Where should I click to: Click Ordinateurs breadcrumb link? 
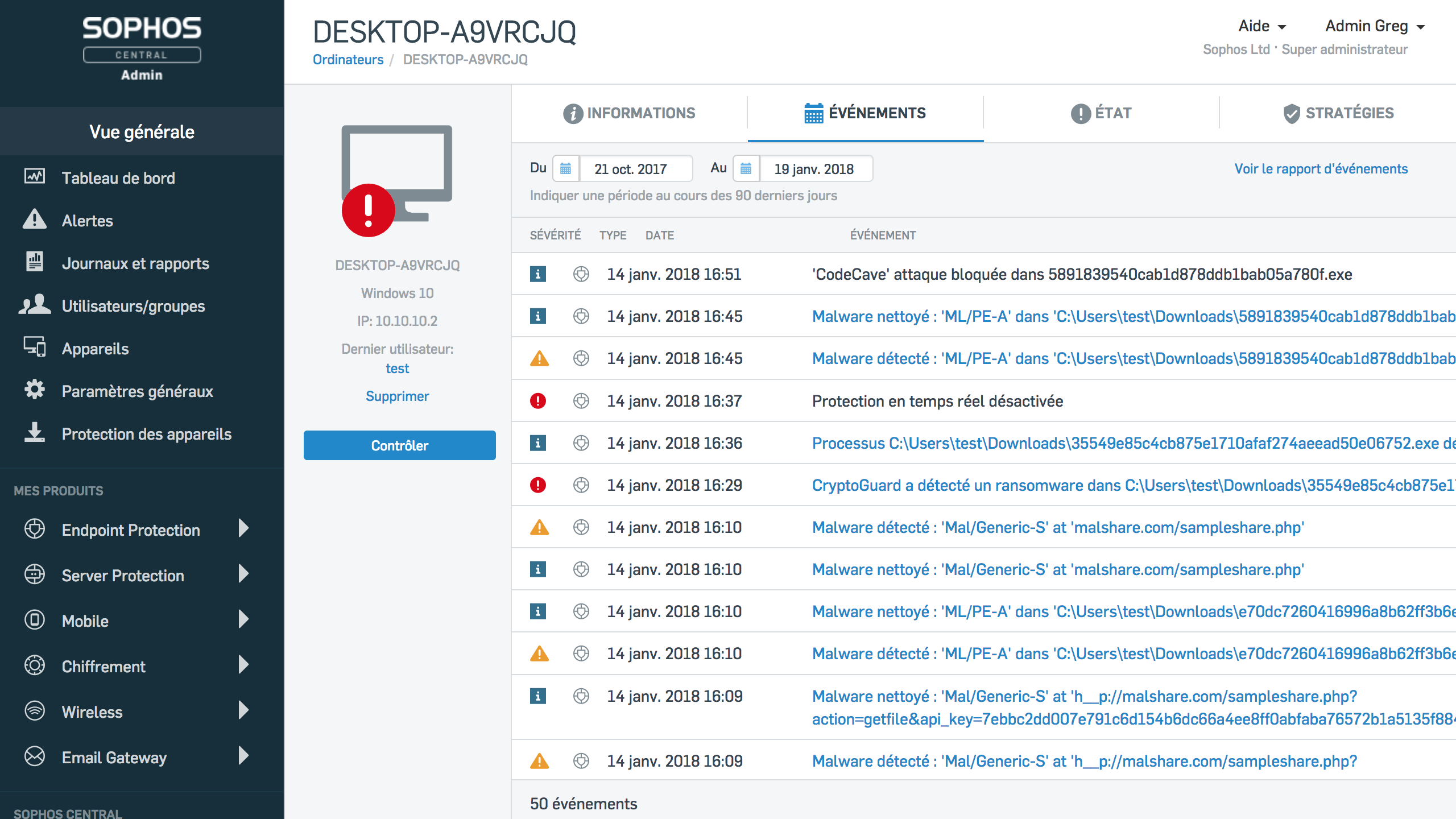coord(348,60)
